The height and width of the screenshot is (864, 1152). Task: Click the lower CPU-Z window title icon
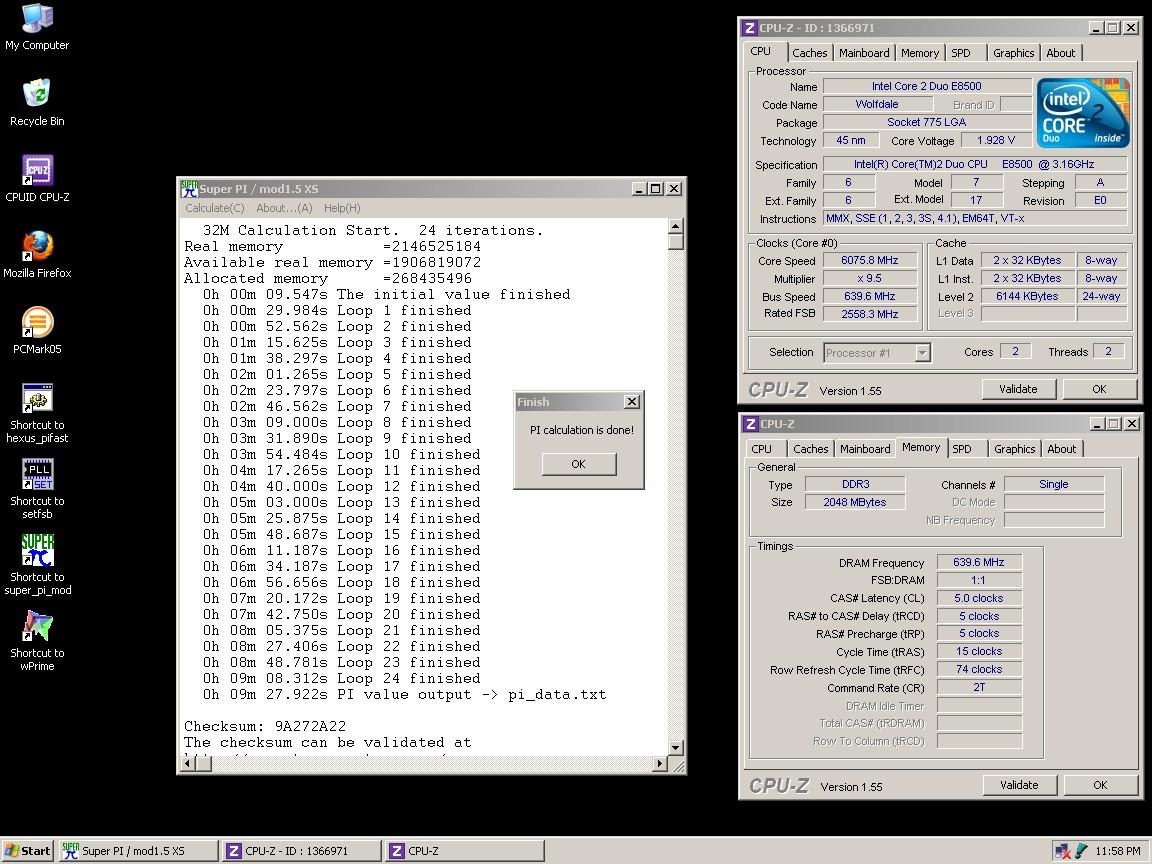tap(750, 424)
